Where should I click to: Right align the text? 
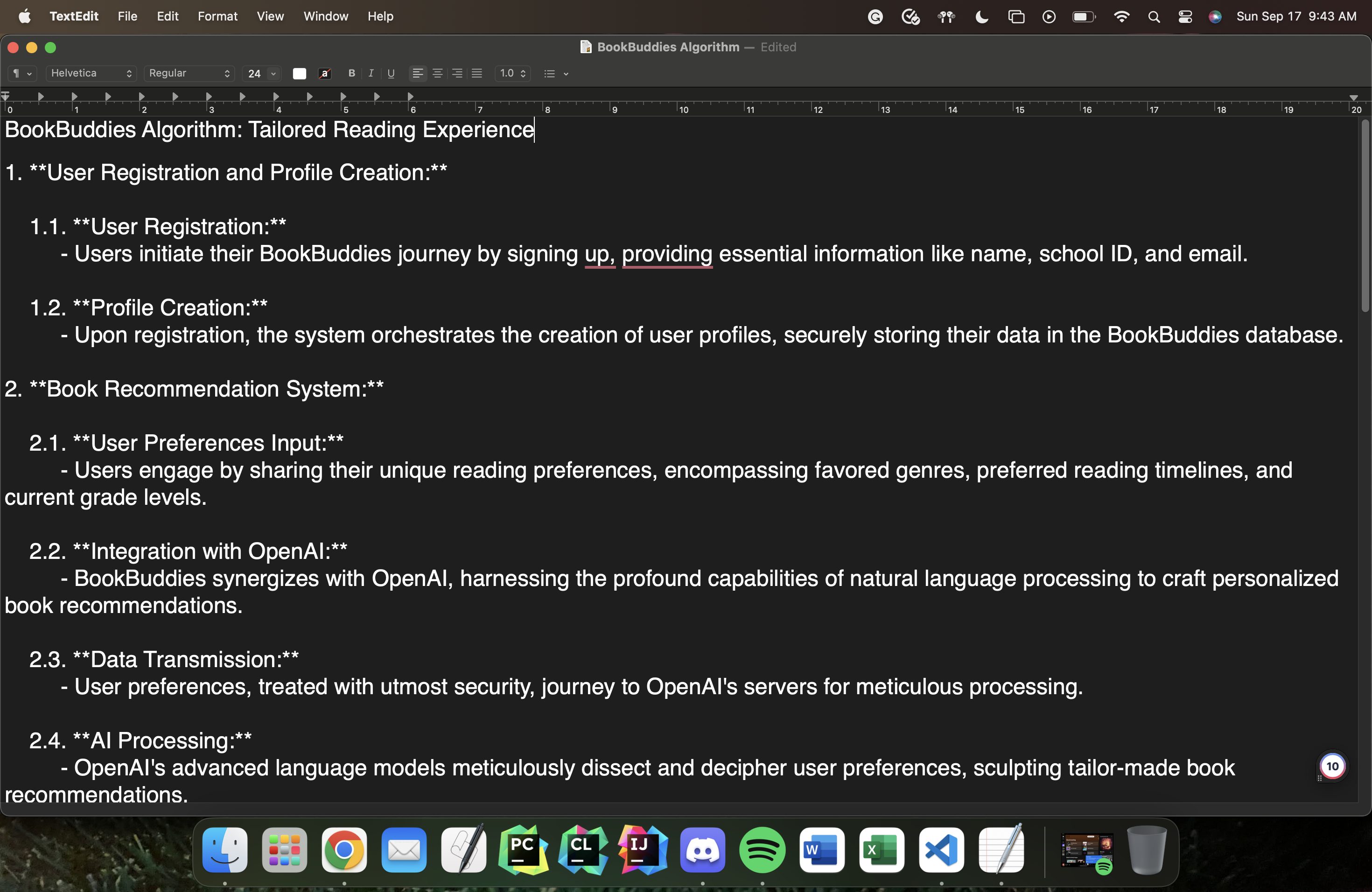[456, 74]
